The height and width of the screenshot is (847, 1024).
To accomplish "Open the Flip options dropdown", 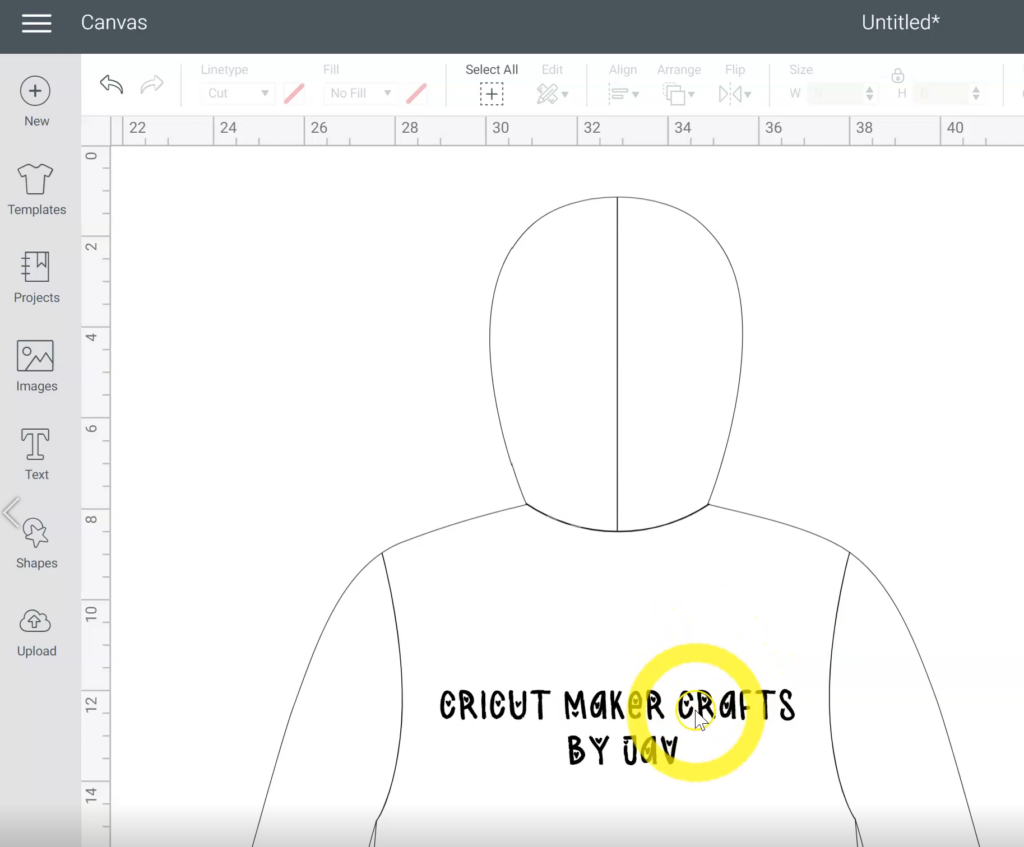I will [735, 94].
